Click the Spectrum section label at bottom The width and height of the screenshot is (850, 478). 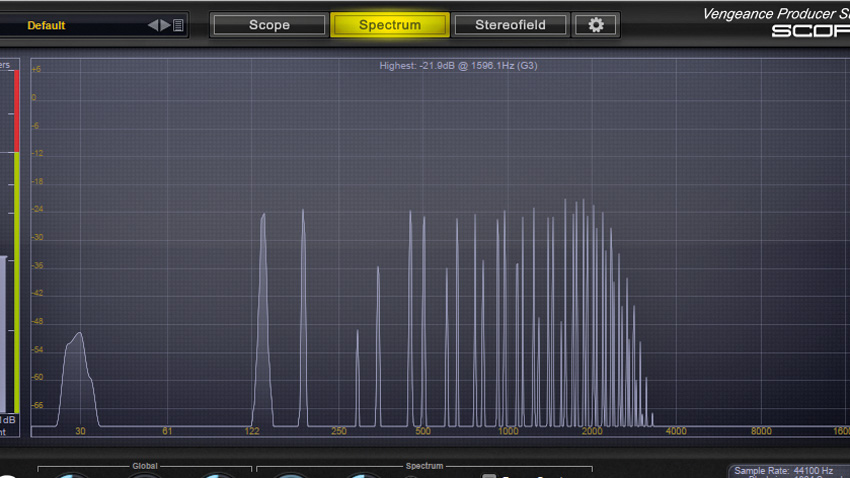click(424, 466)
